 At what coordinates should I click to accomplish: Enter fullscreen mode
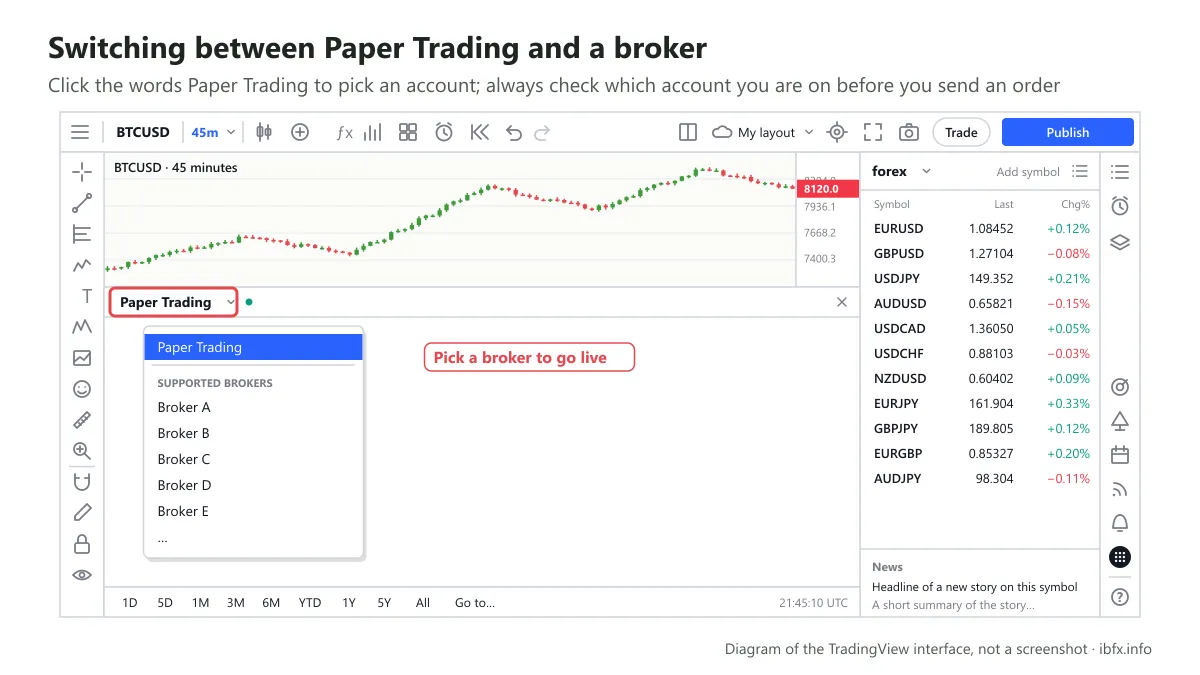click(x=873, y=132)
